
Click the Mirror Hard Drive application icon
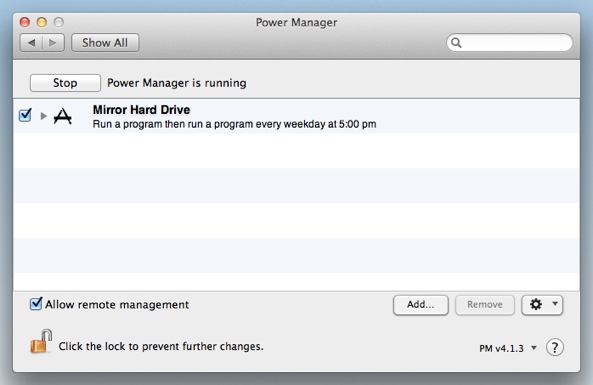[62, 116]
